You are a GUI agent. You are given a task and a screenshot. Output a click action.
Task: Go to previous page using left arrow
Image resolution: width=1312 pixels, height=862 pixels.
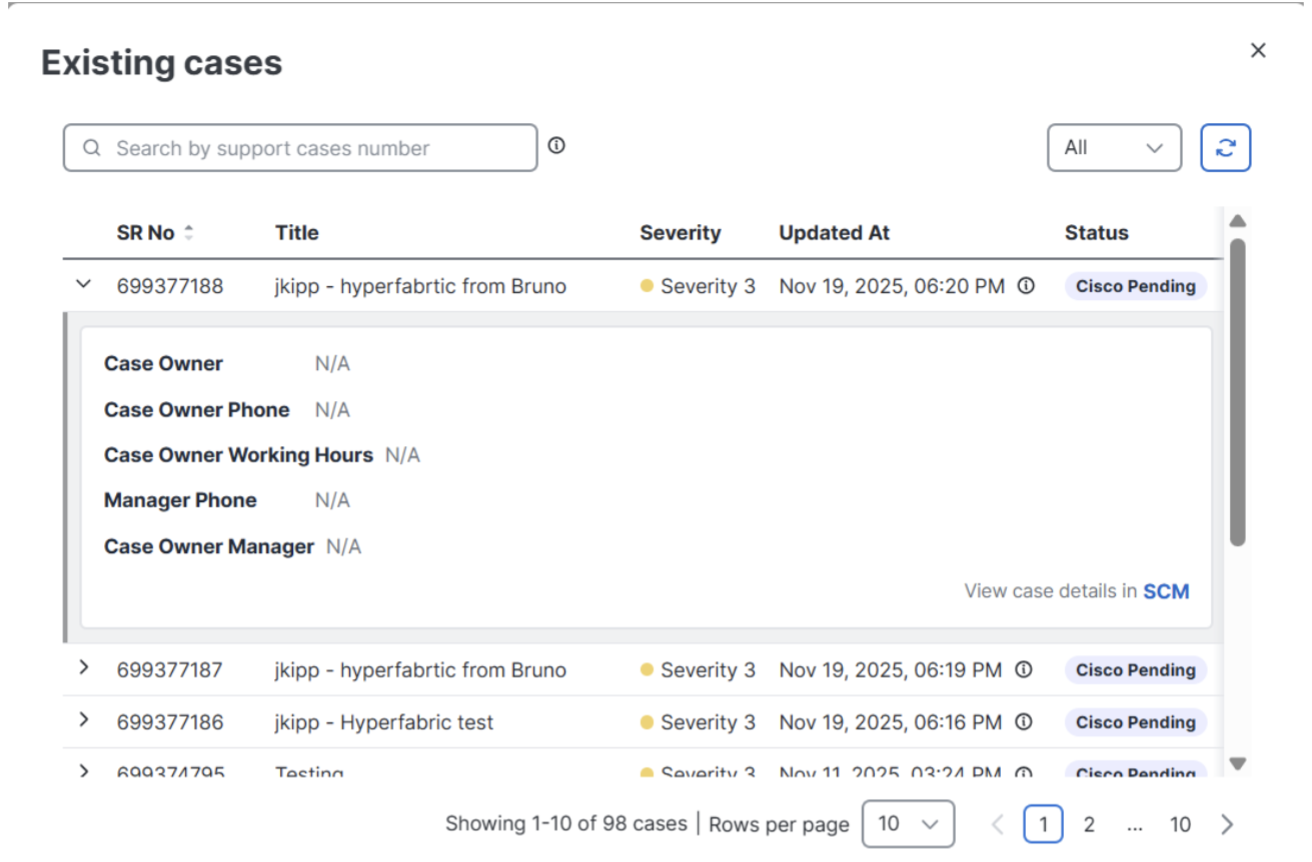997,824
